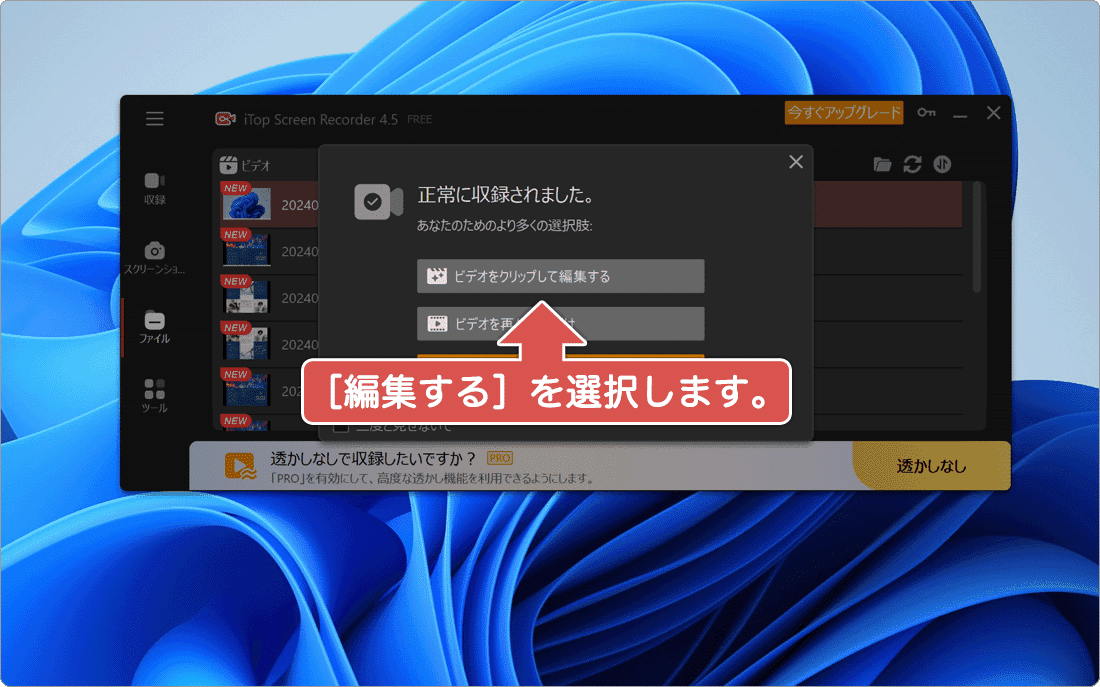Click the ビデオを再生 option in the dialog
This screenshot has width=1100, height=687.
pyautogui.click(x=559, y=323)
